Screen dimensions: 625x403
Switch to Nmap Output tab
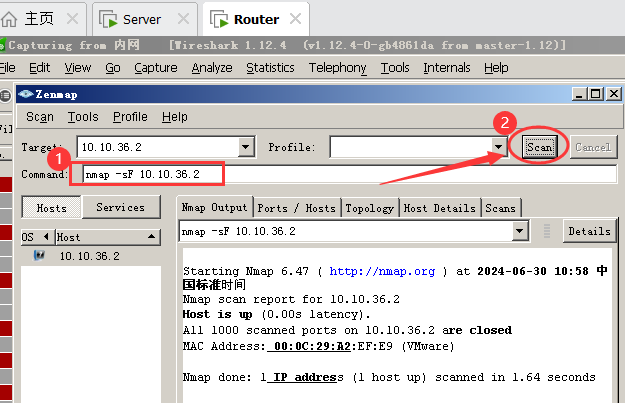(x=214, y=207)
